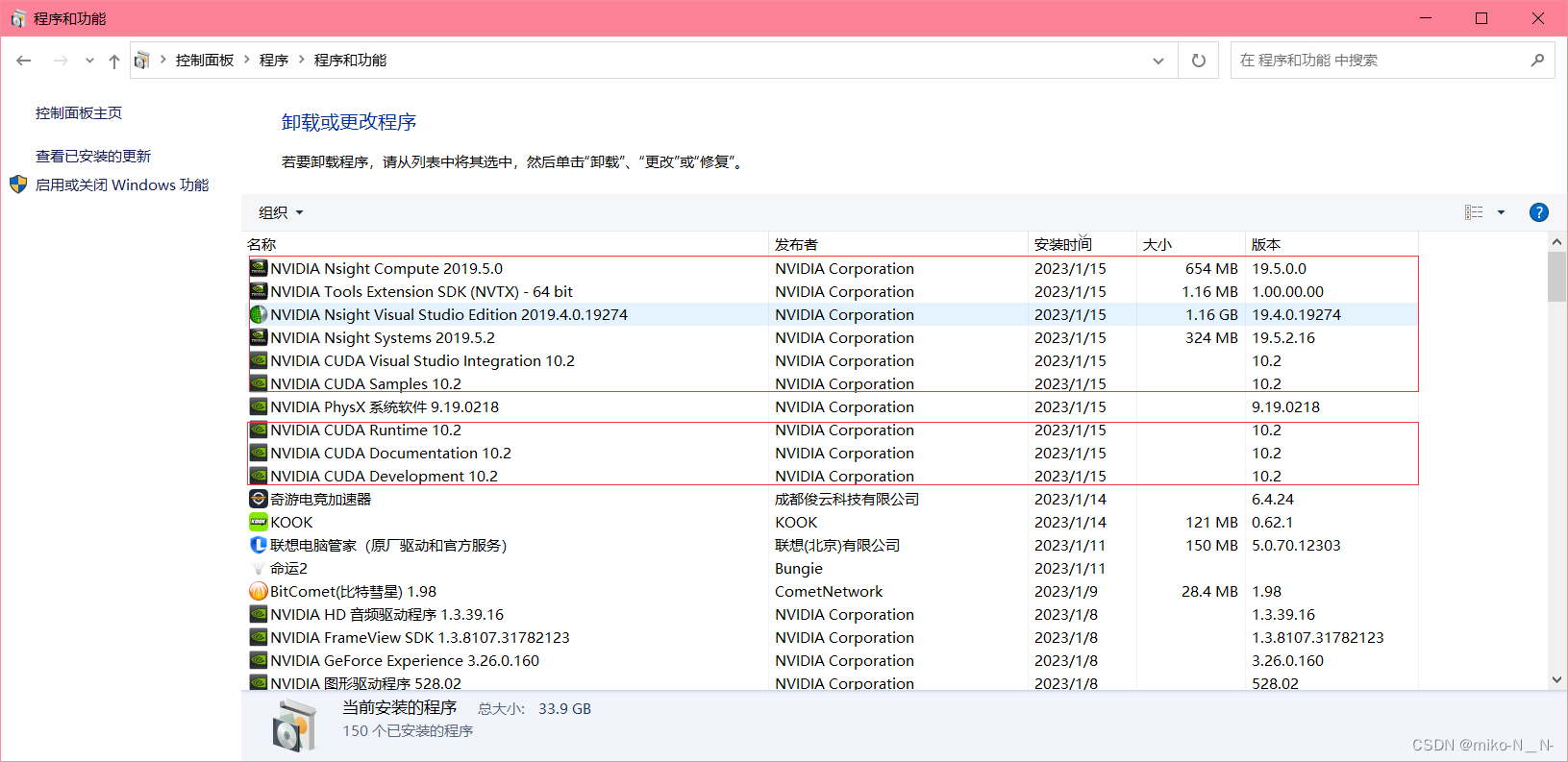
Task: Click the 命运2 icon
Action: coord(258,568)
